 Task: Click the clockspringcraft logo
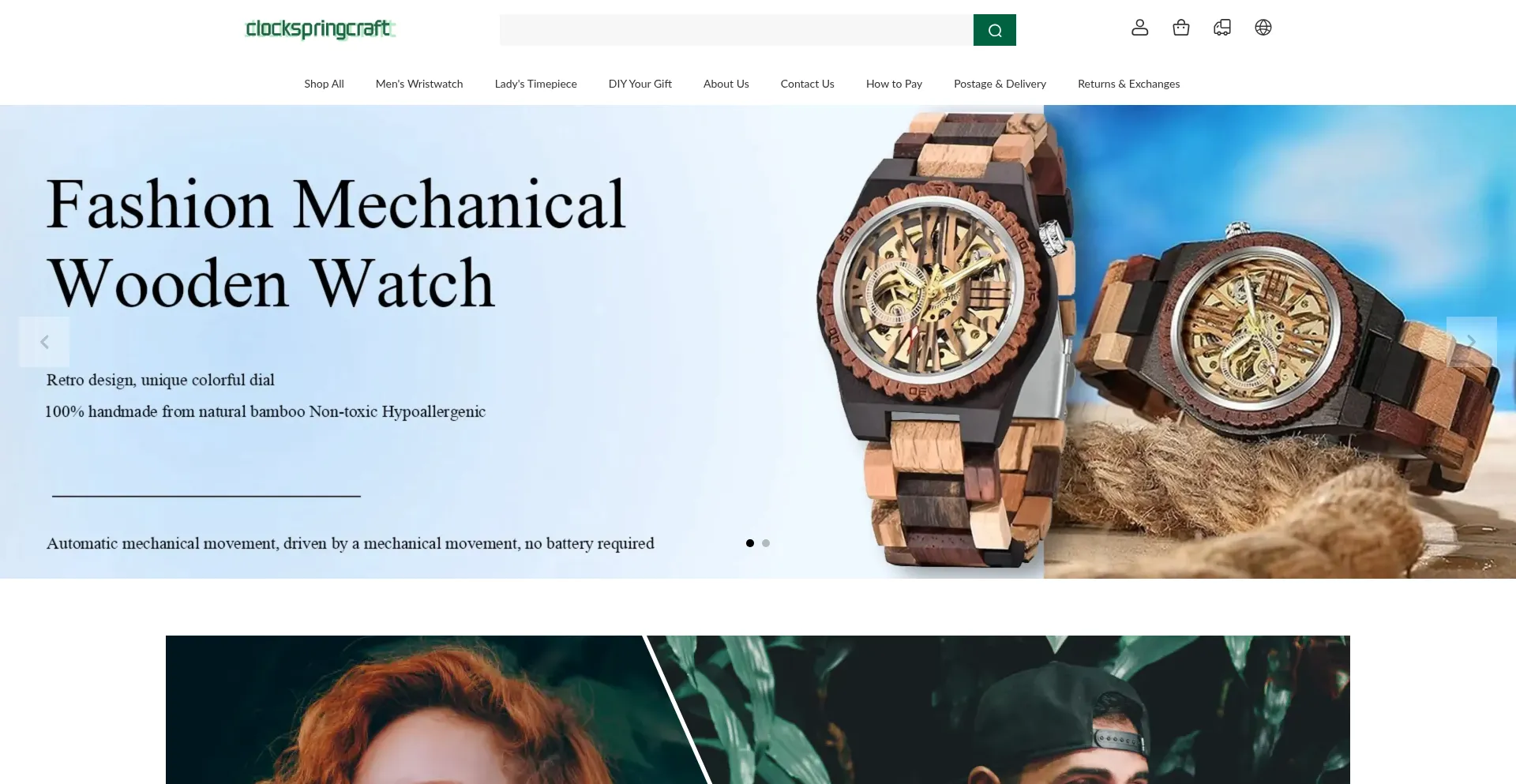[x=320, y=29]
